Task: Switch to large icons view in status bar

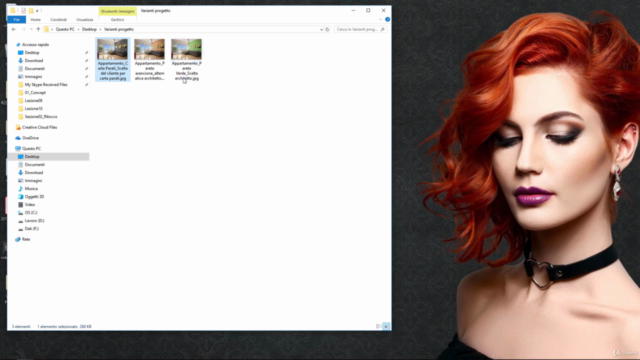Action: pos(386,326)
